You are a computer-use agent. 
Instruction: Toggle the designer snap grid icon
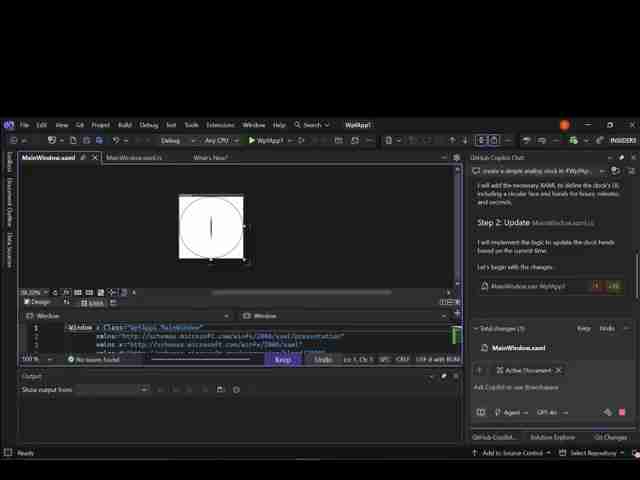(x=78, y=293)
